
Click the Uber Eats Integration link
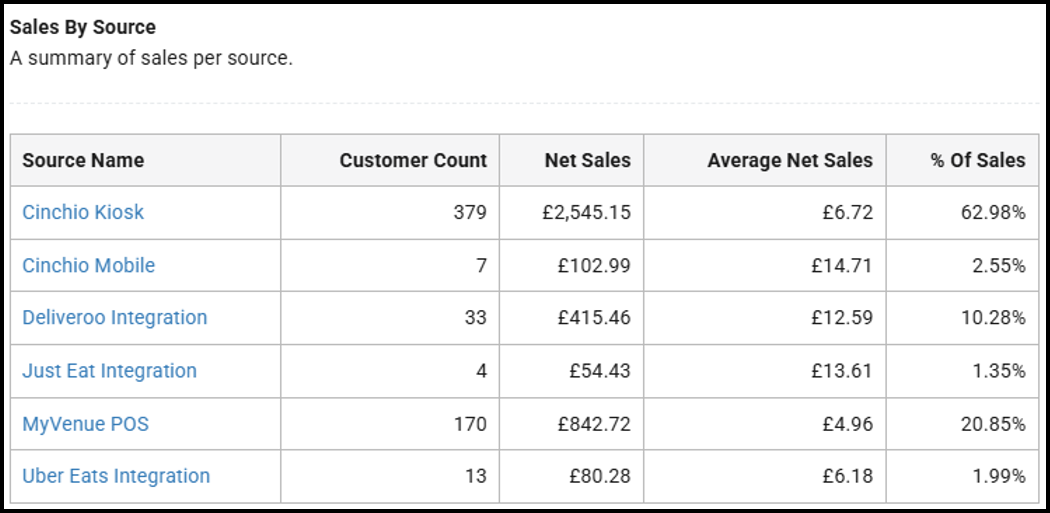[x=116, y=476]
